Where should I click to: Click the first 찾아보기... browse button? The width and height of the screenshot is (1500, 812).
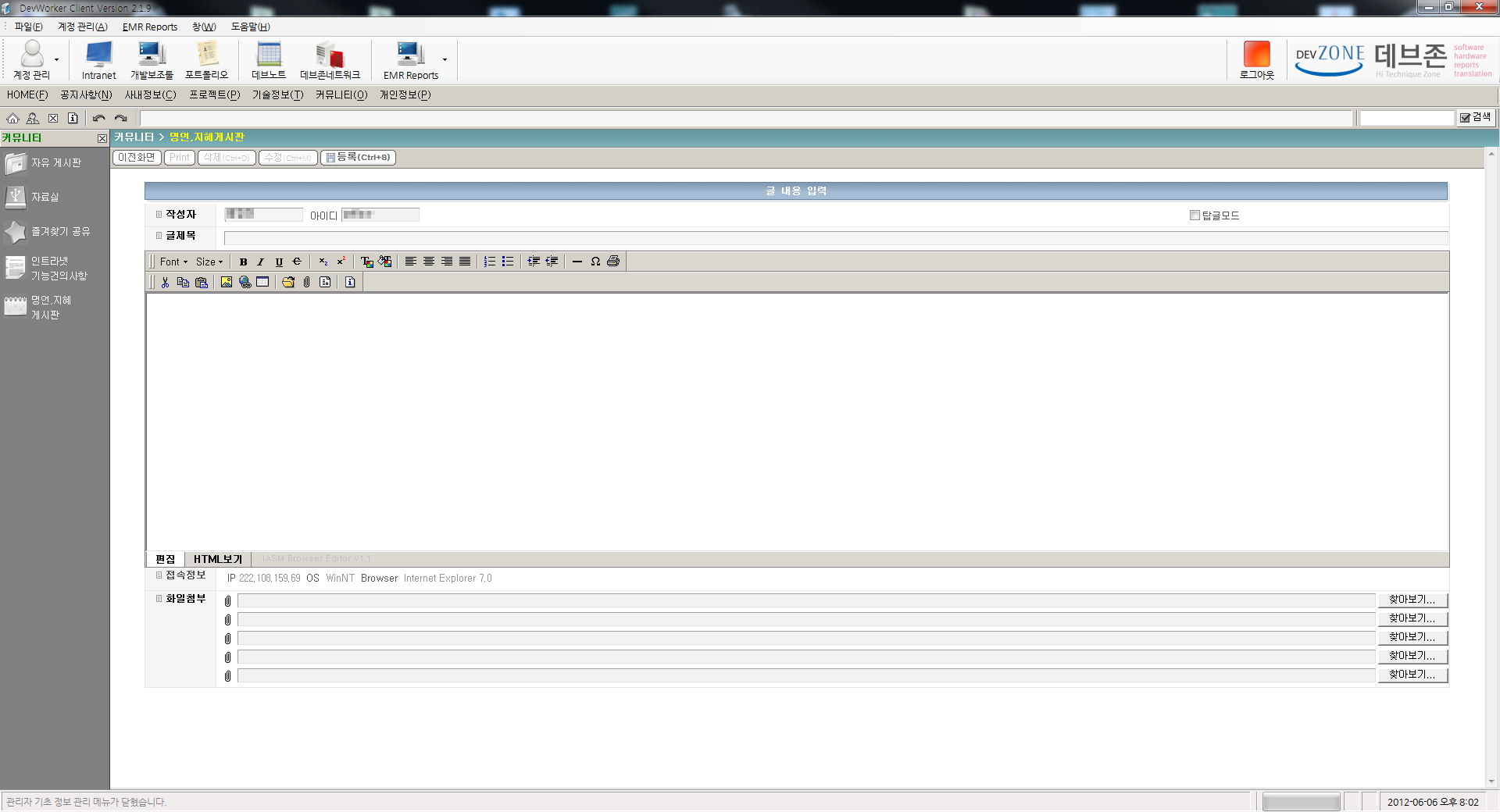pyautogui.click(x=1412, y=600)
